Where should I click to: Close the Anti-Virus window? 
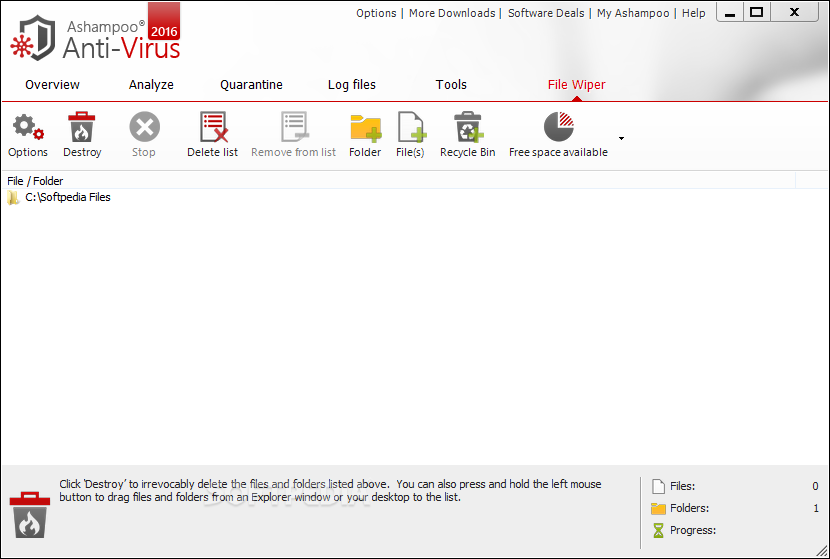(x=794, y=12)
